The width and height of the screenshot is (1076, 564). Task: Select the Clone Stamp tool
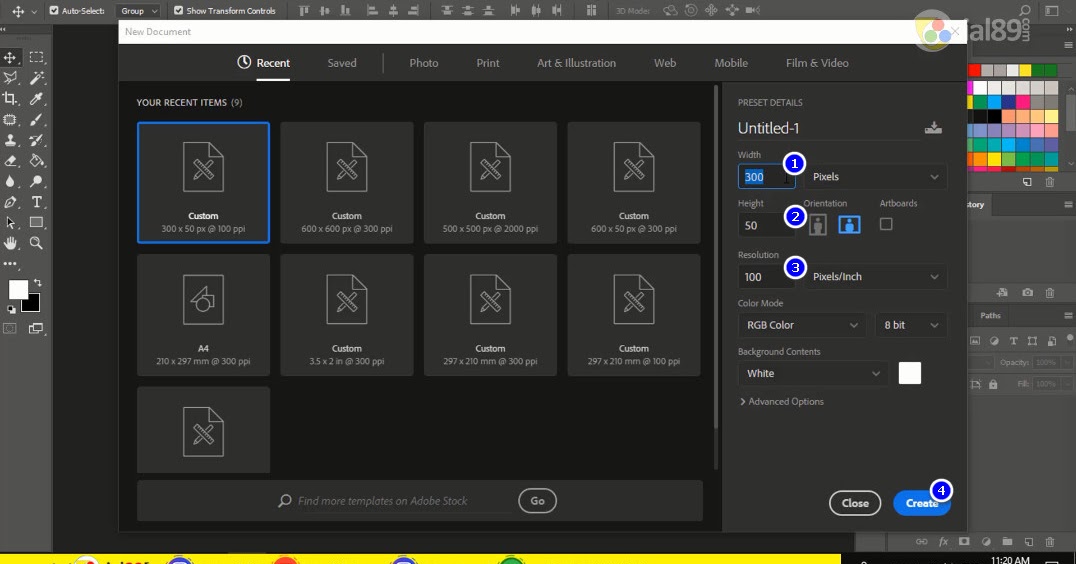(10, 141)
